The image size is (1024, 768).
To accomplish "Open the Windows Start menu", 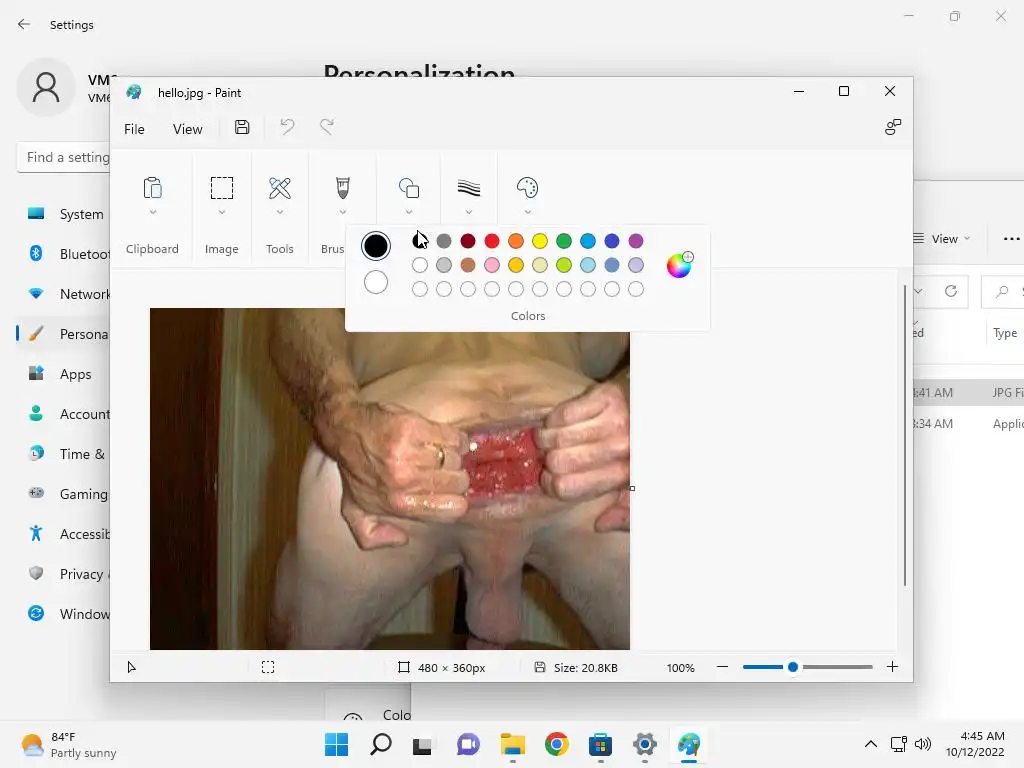I will (x=336, y=744).
